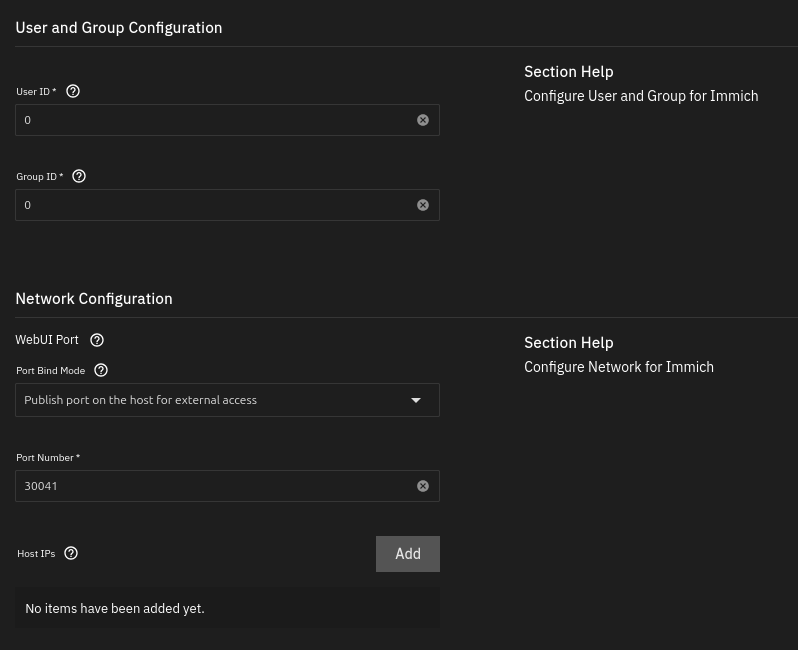Click the Network Configuration section heading
This screenshot has width=798, height=650.
(94, 299)
